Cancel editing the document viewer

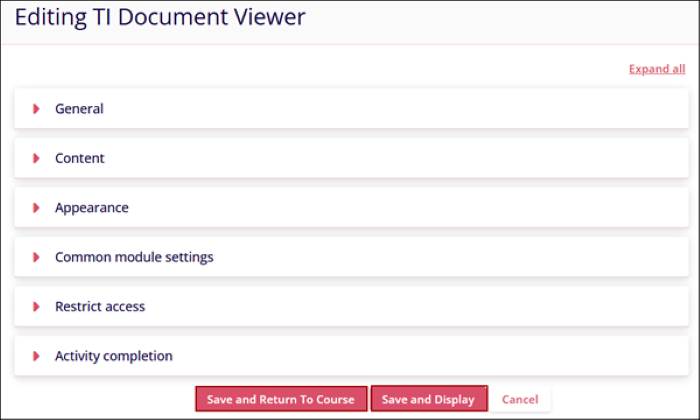[520, 399]
